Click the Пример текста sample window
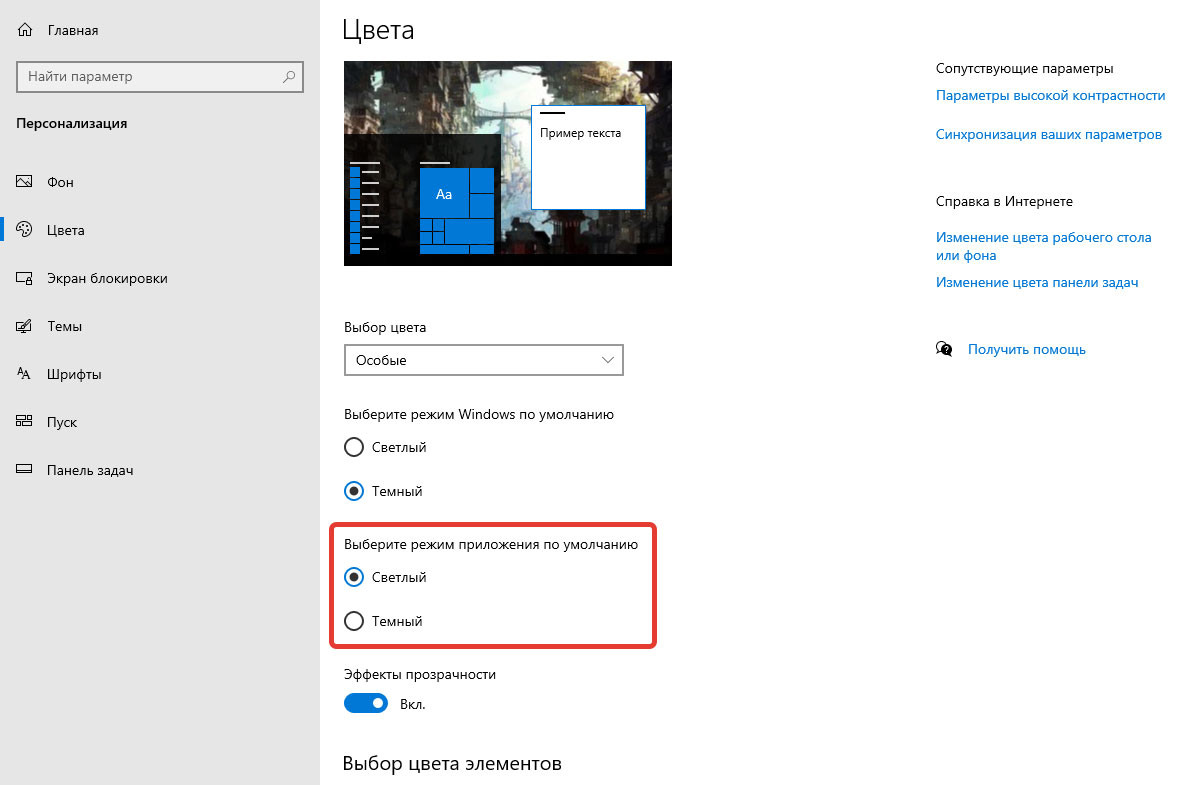The width and height of the screenshot is (1197, 785). [x=588, y=157]
